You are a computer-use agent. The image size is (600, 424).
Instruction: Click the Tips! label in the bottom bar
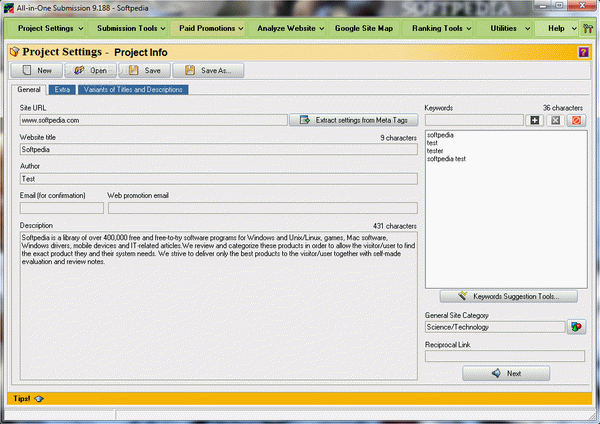[22, 398]
